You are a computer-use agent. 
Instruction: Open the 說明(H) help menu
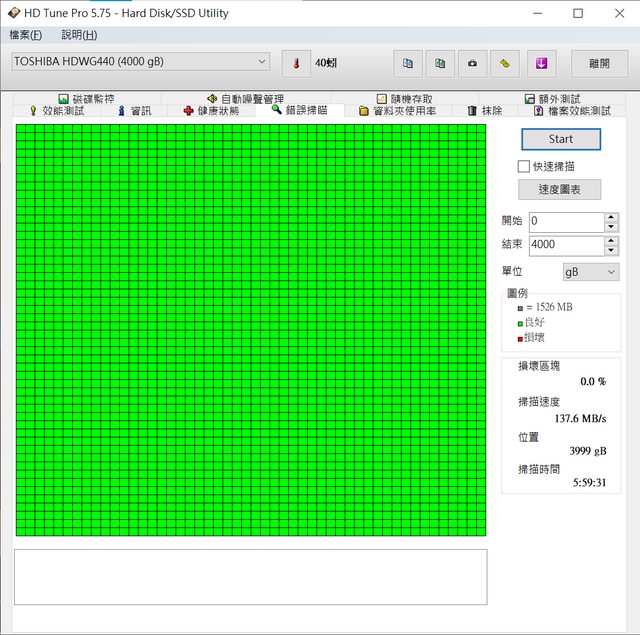[x=79, y=35]
